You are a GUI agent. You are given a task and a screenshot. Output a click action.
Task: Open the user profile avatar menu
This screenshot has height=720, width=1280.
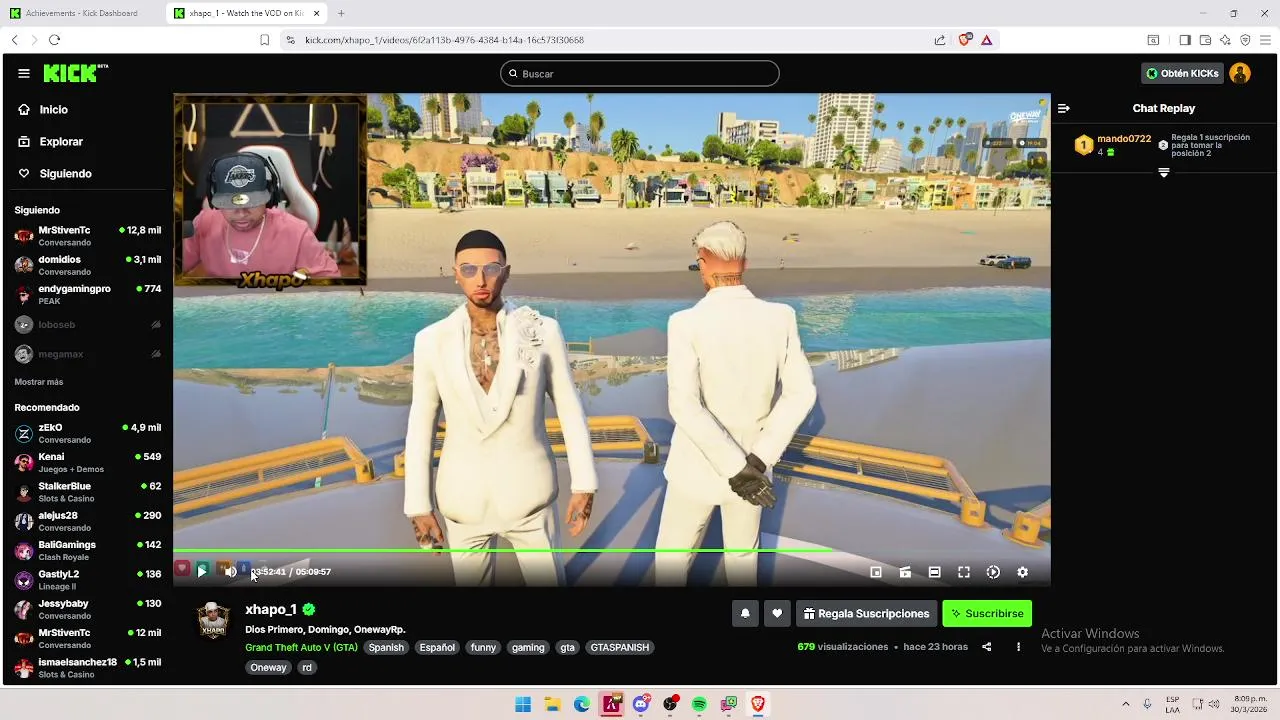1240,73
